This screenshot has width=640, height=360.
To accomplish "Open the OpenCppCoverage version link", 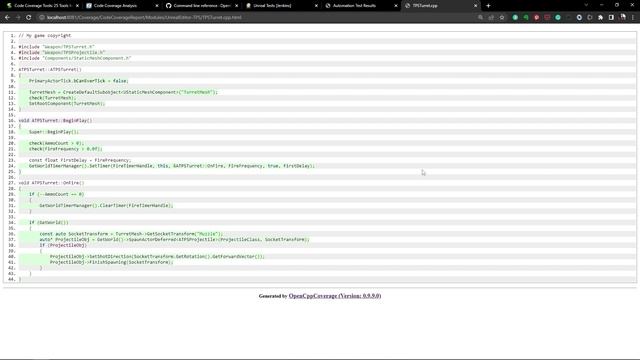I will click(x=335, y=296).
